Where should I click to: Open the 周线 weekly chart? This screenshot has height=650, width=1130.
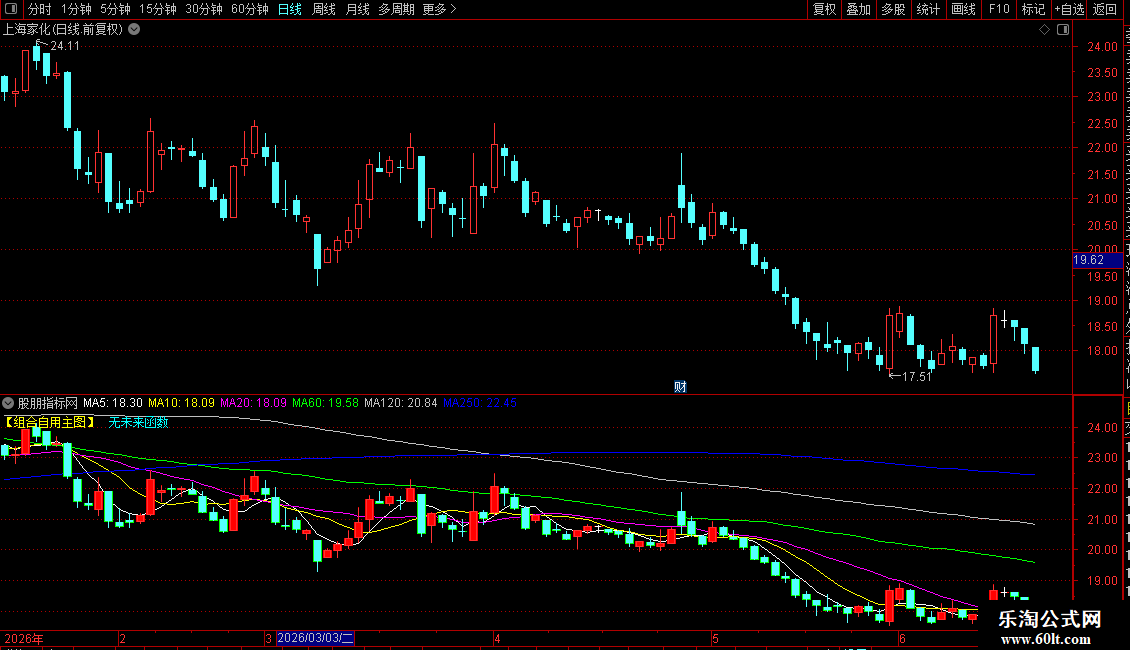(324, 9)
